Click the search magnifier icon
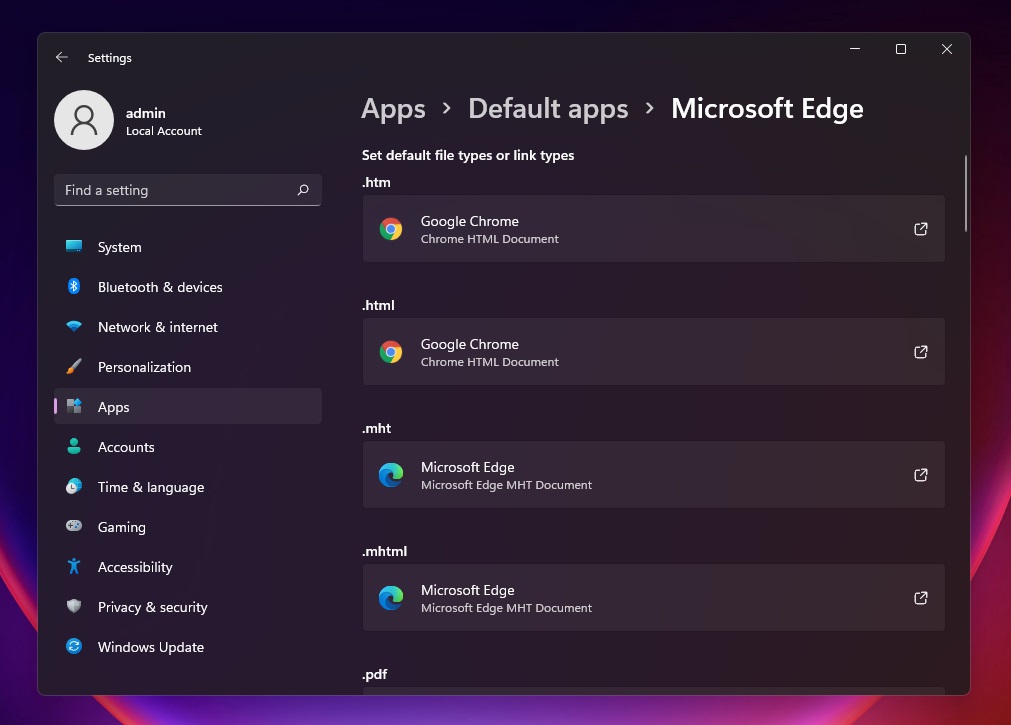 click(x=303, y=190)
